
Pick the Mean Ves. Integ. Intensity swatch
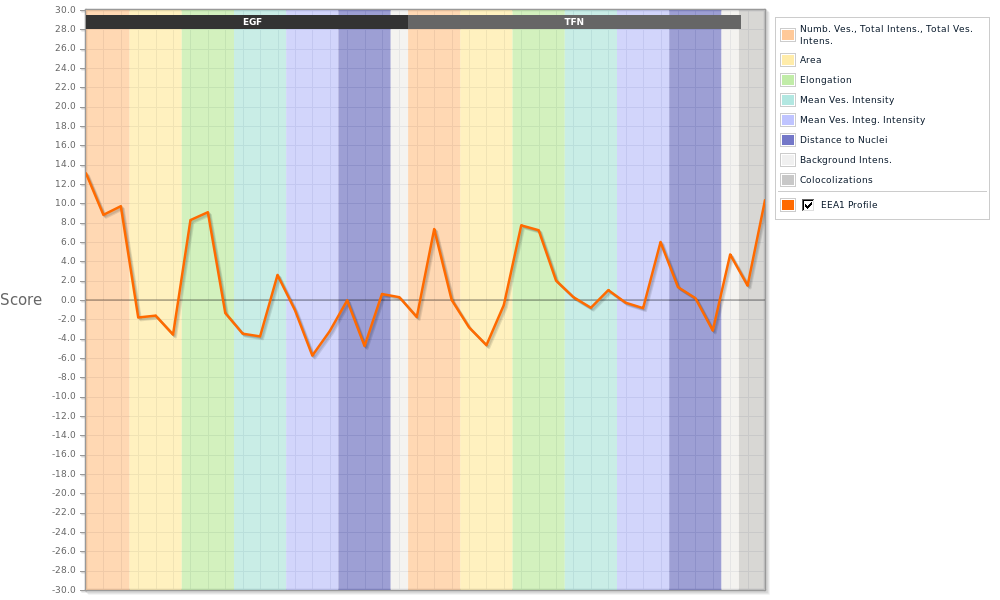point(788,120)
